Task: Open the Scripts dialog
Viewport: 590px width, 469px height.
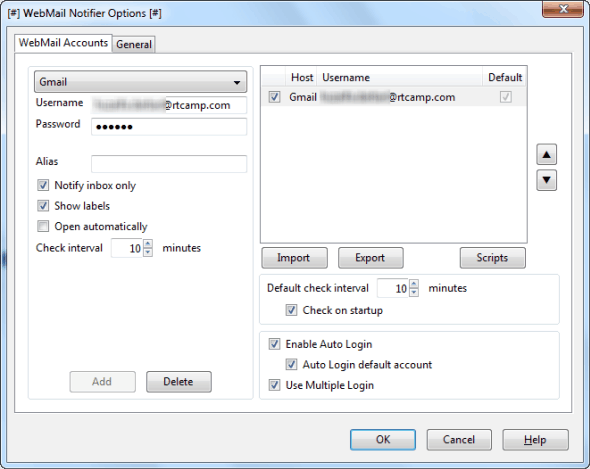Action: tap(492, 258)
